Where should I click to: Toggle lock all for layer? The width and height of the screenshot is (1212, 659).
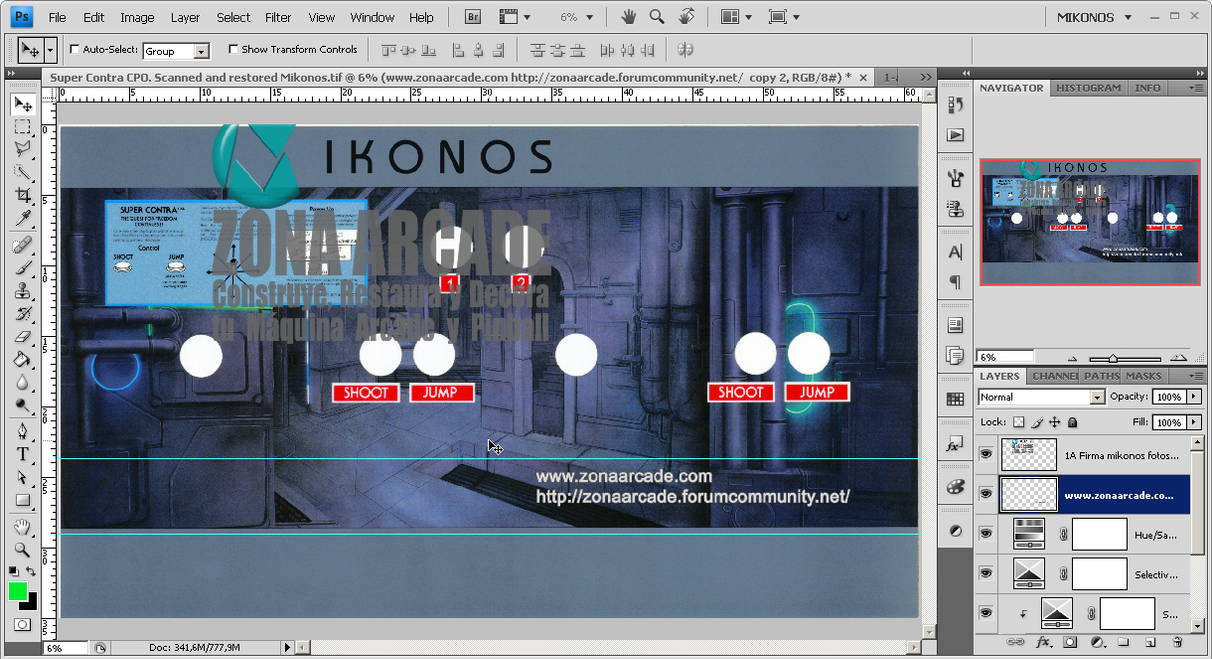point(1073,423)
